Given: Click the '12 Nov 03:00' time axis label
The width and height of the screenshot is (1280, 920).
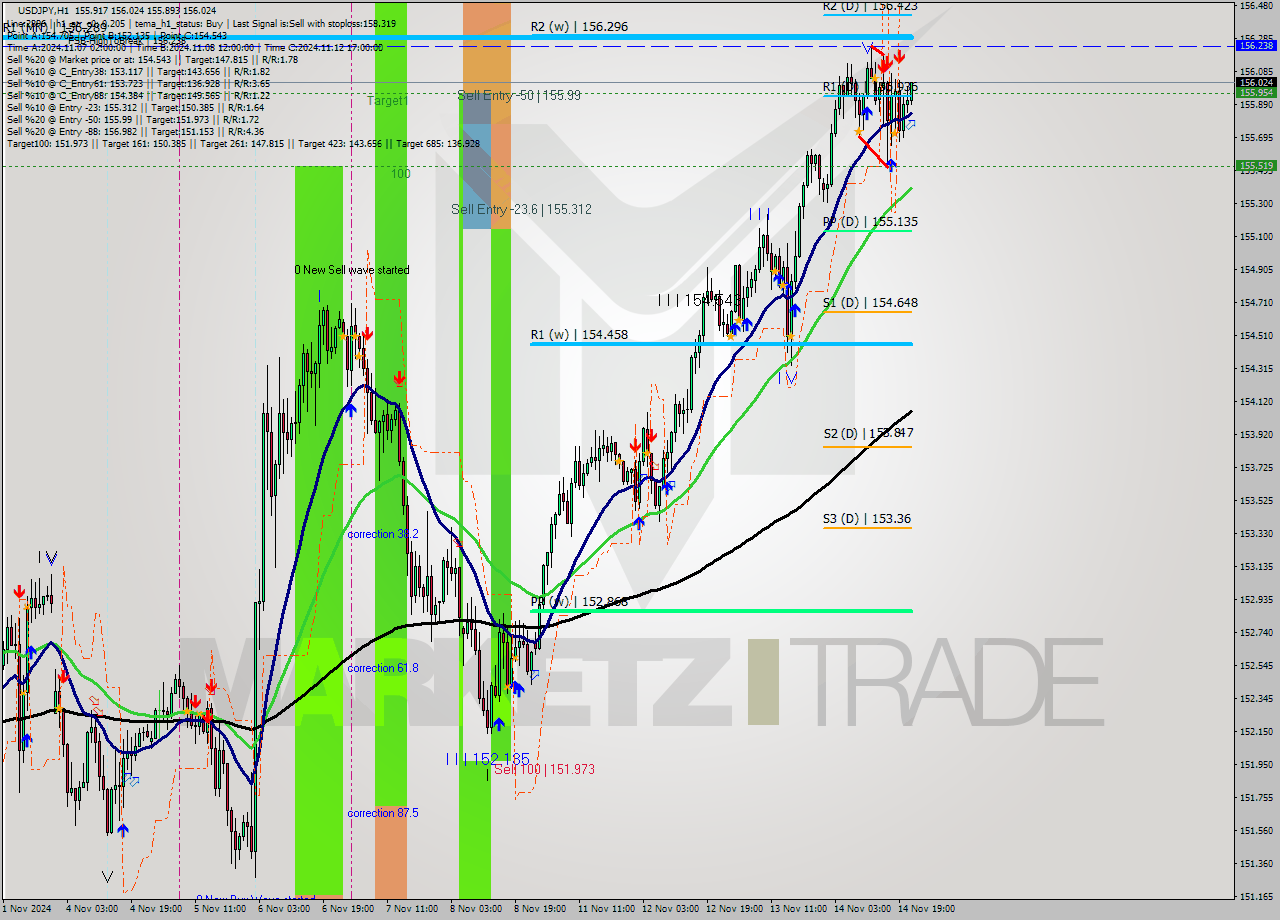Looking at the screenshot, I should click(x=672, y=909).
